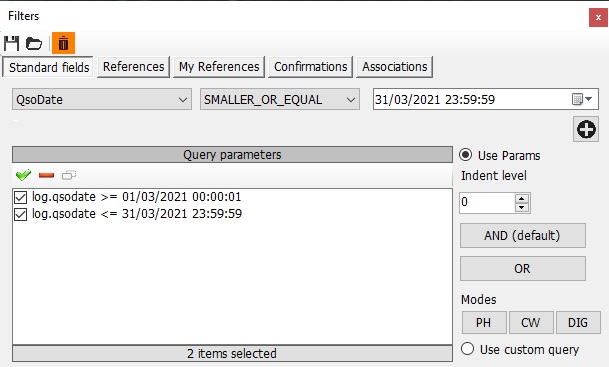
Task: Click the duplicate windows icon in query toolbar
Action: click(x=69, y=175)
